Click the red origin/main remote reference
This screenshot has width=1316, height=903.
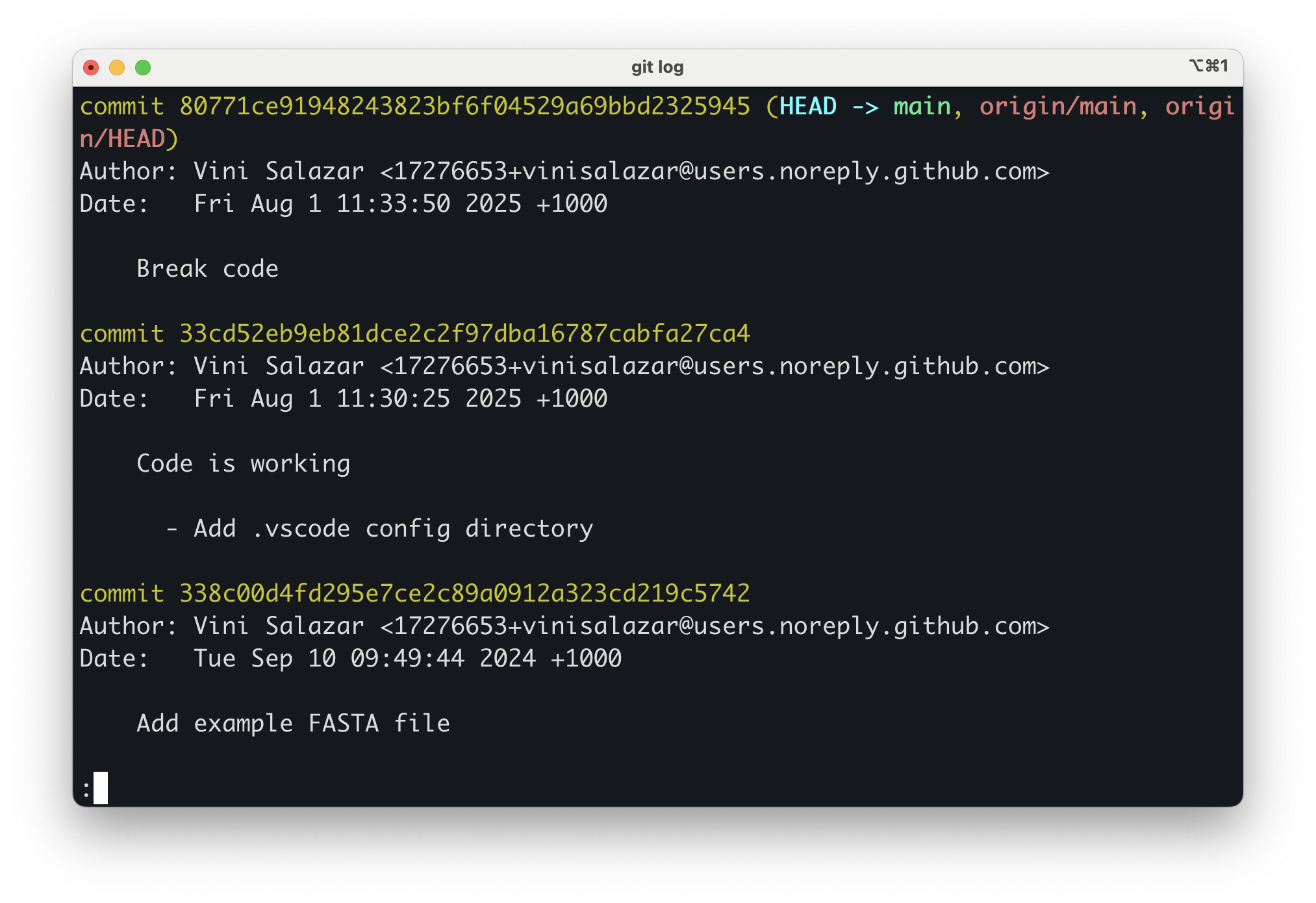(1058, 107)
